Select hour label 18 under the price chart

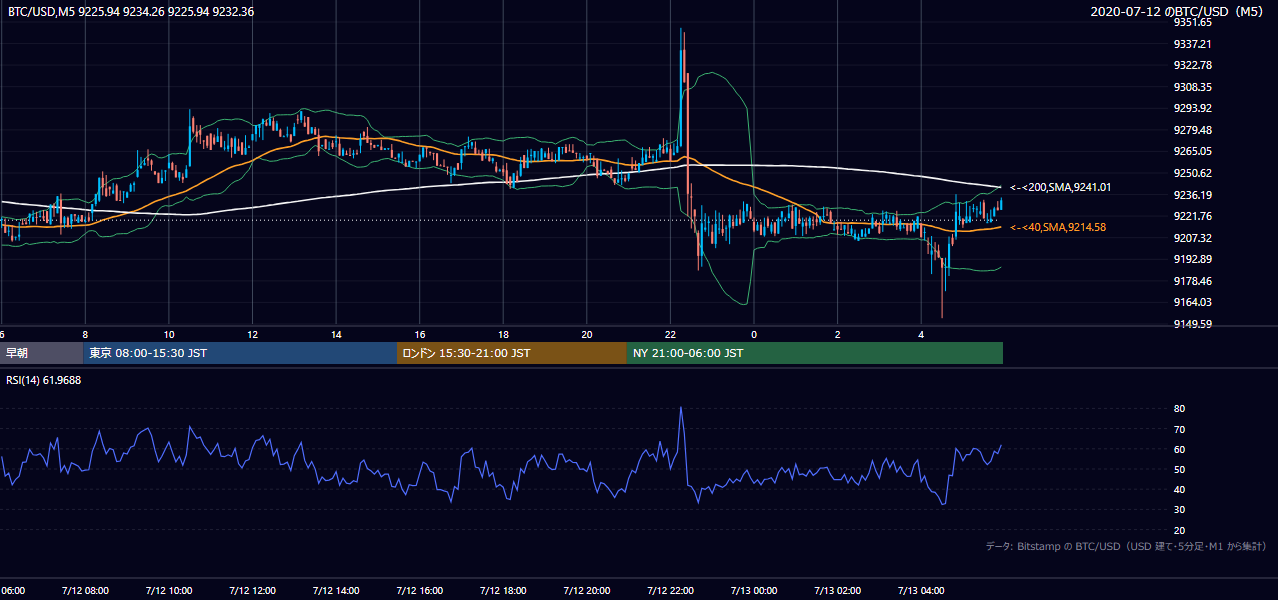[x=503, y=334]
